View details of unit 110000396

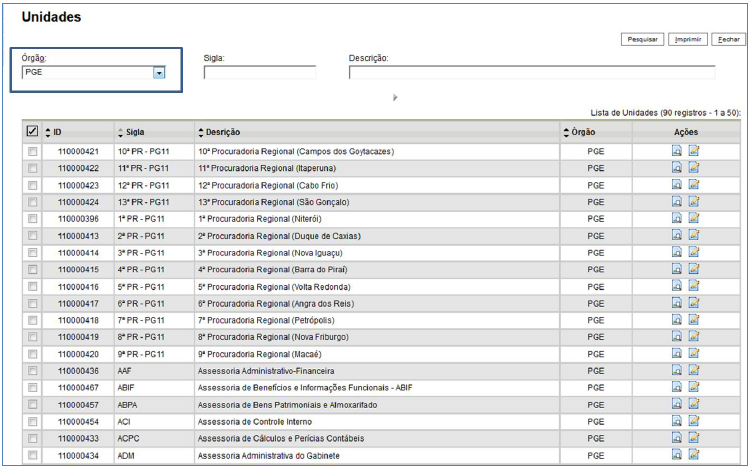(x=677, y=219)
